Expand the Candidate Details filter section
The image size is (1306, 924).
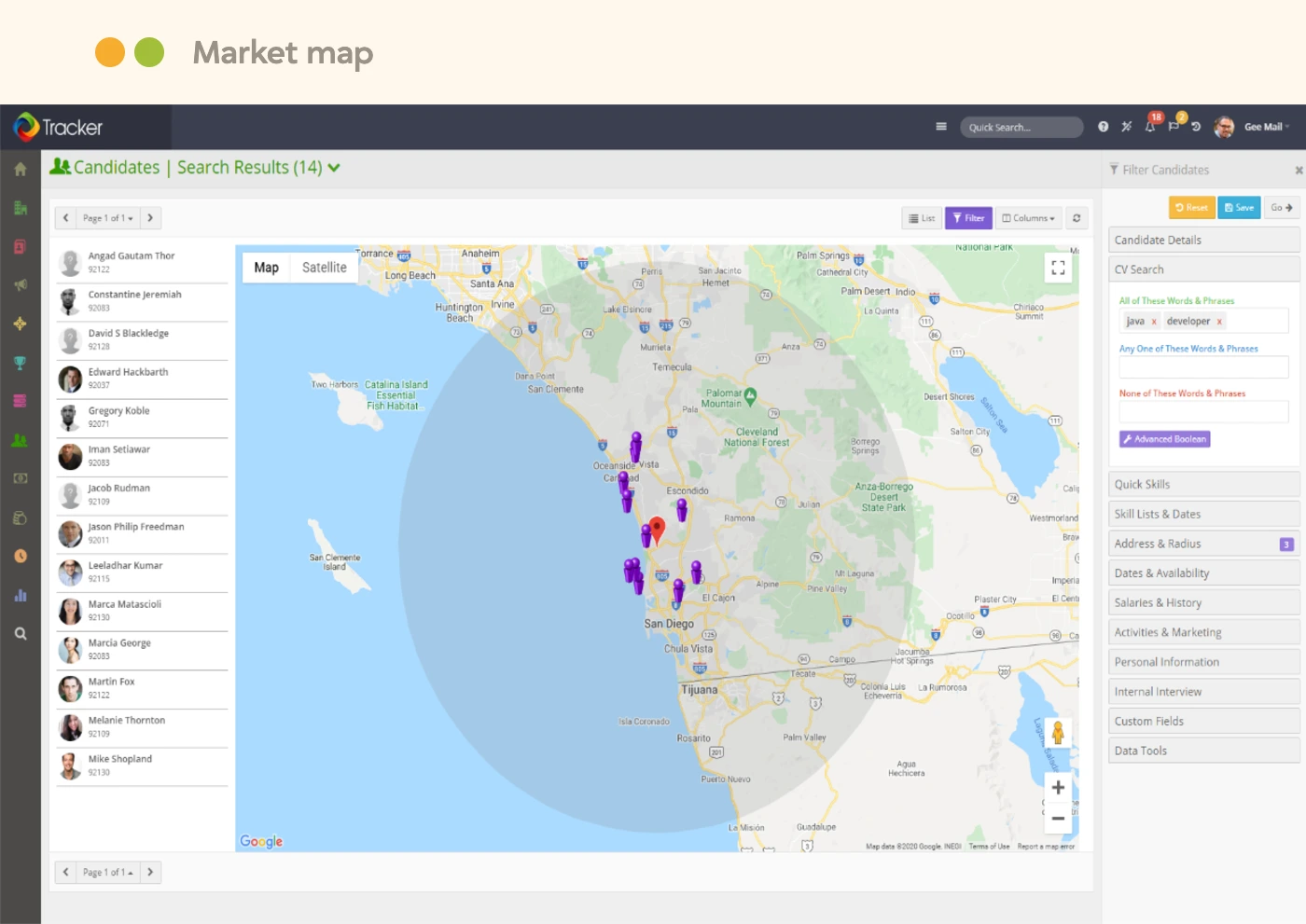(x=1203, y=240)
